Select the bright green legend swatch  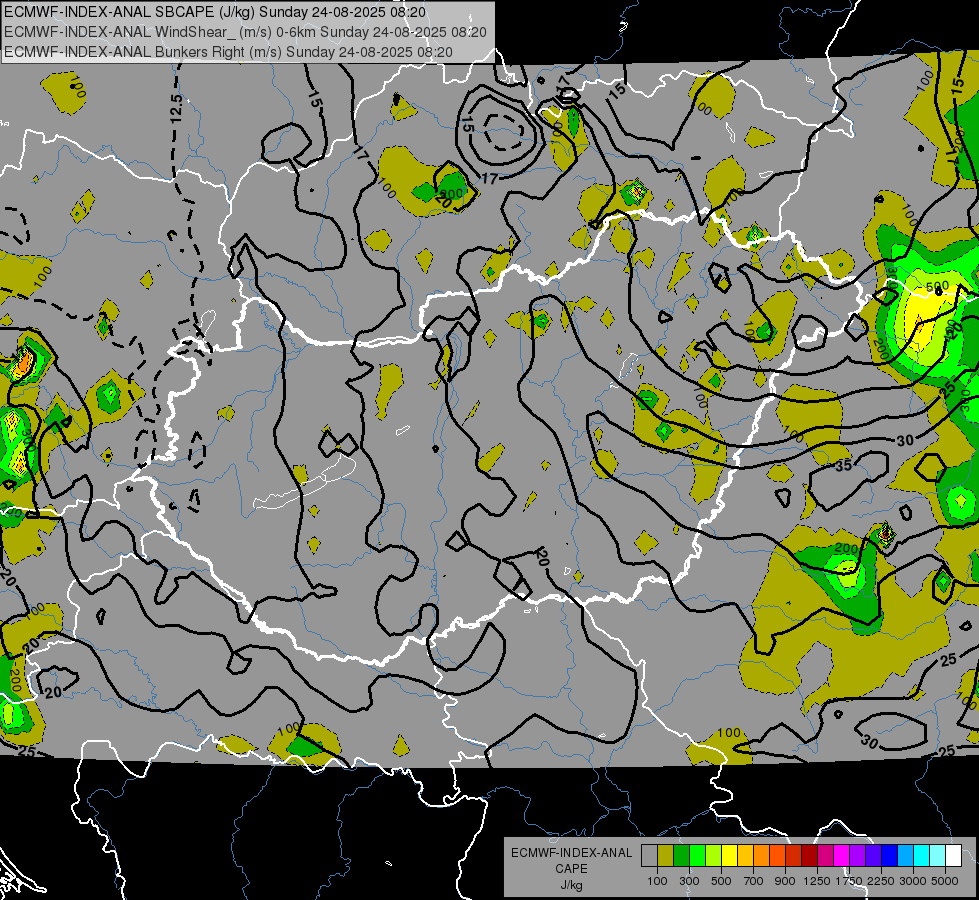click(x=697, y=855)
